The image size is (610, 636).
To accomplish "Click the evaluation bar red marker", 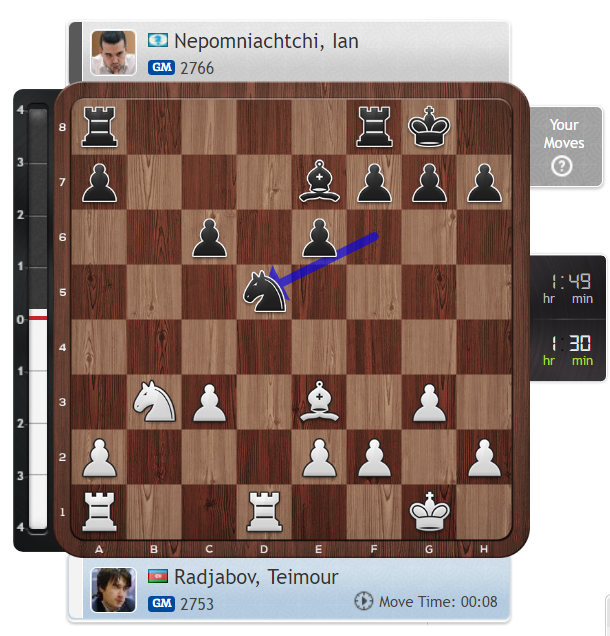I will (38, 318).
